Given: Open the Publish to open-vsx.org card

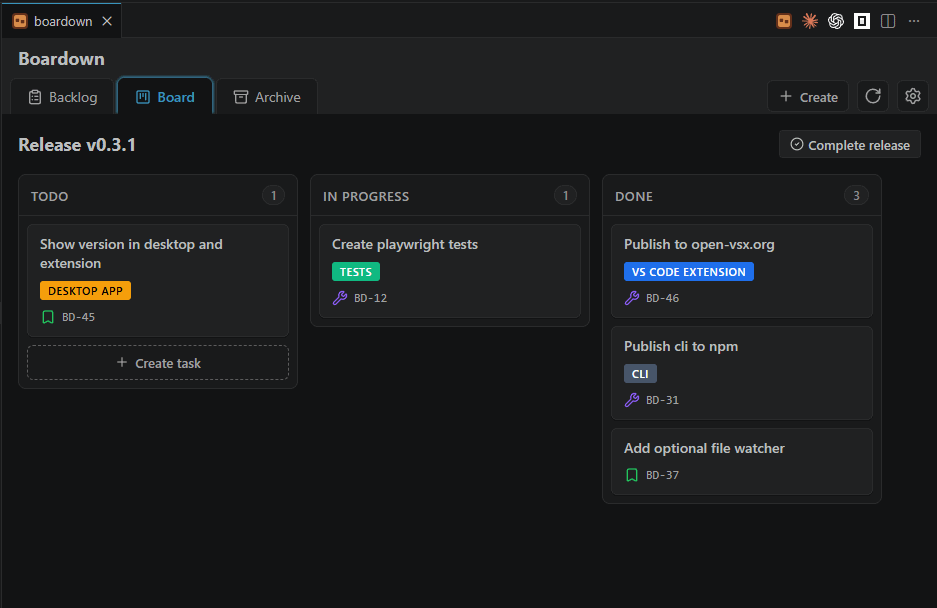Looking at the screenshot, I should click(x=742, y=271).
